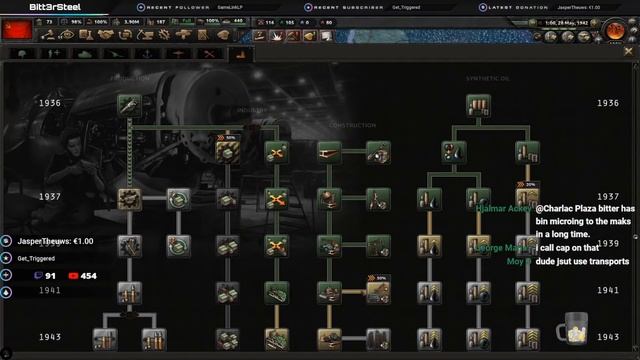Click the beer mug tip jar overlay
Screen dimensions: 640x360
(x=573, y=329)
